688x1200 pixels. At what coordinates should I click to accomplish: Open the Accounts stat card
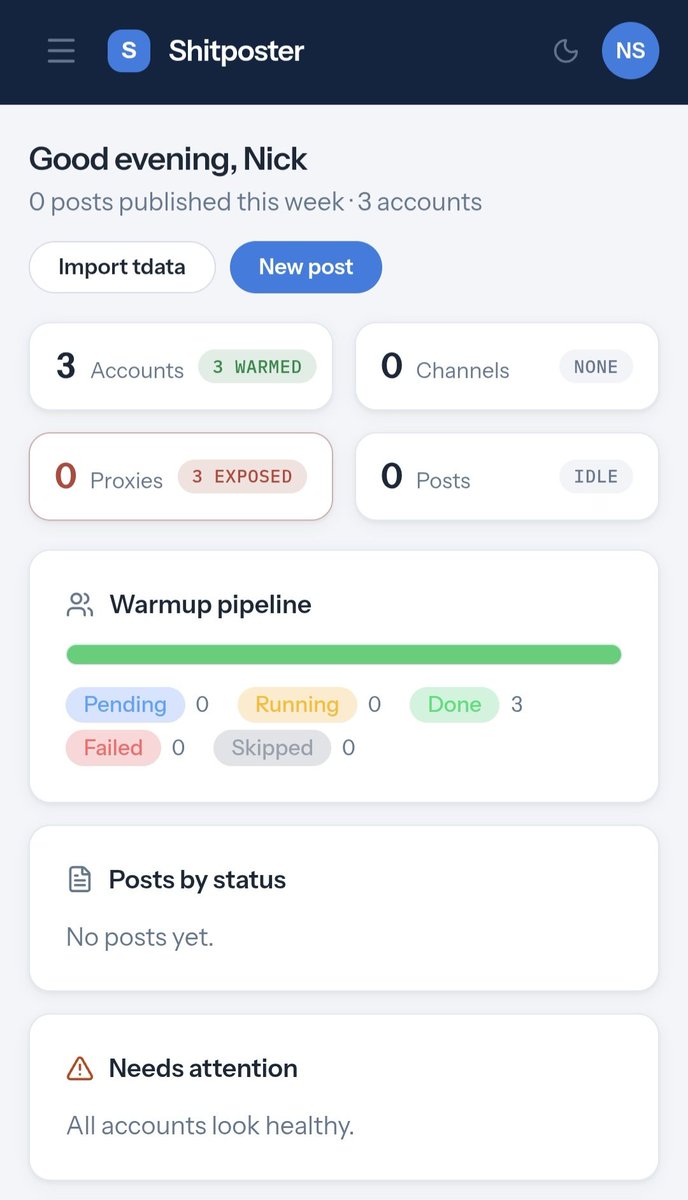click(x=181, y=367)
